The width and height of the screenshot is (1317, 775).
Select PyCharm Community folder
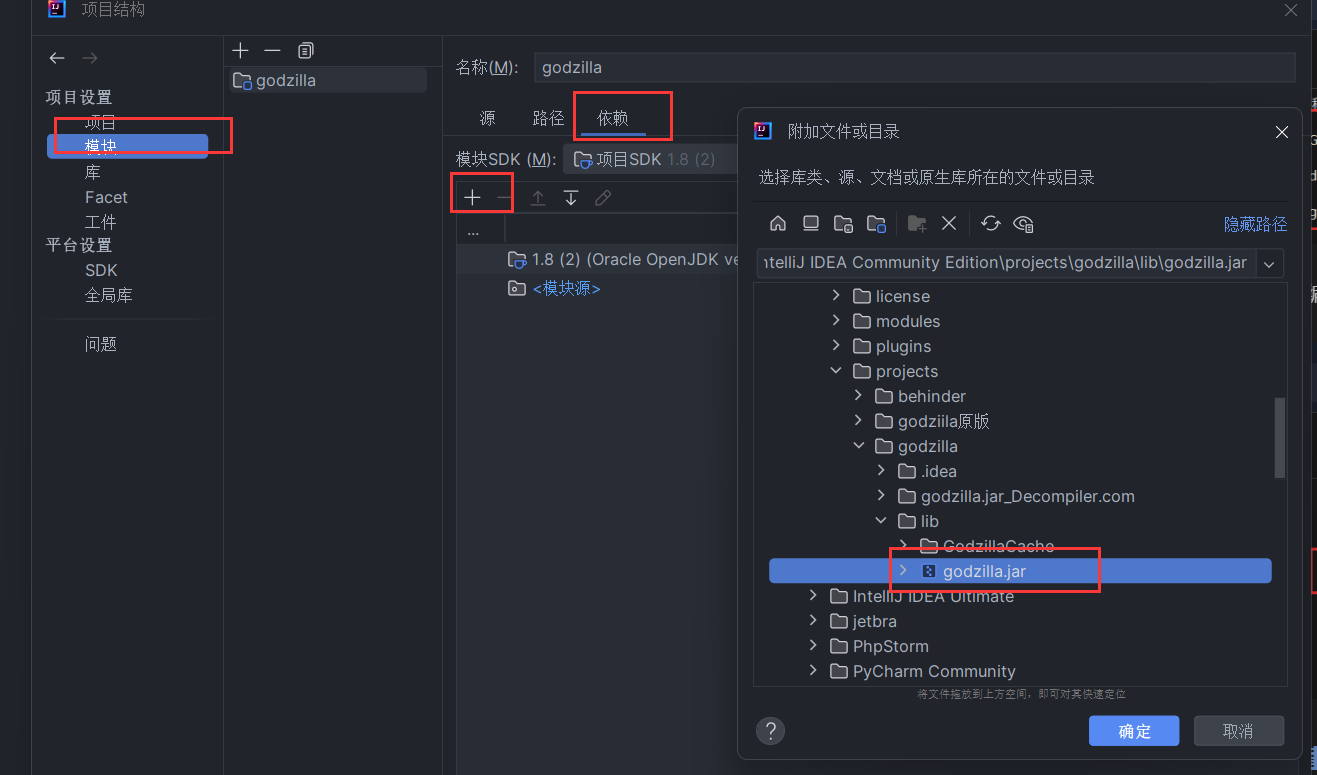(934, 671)
